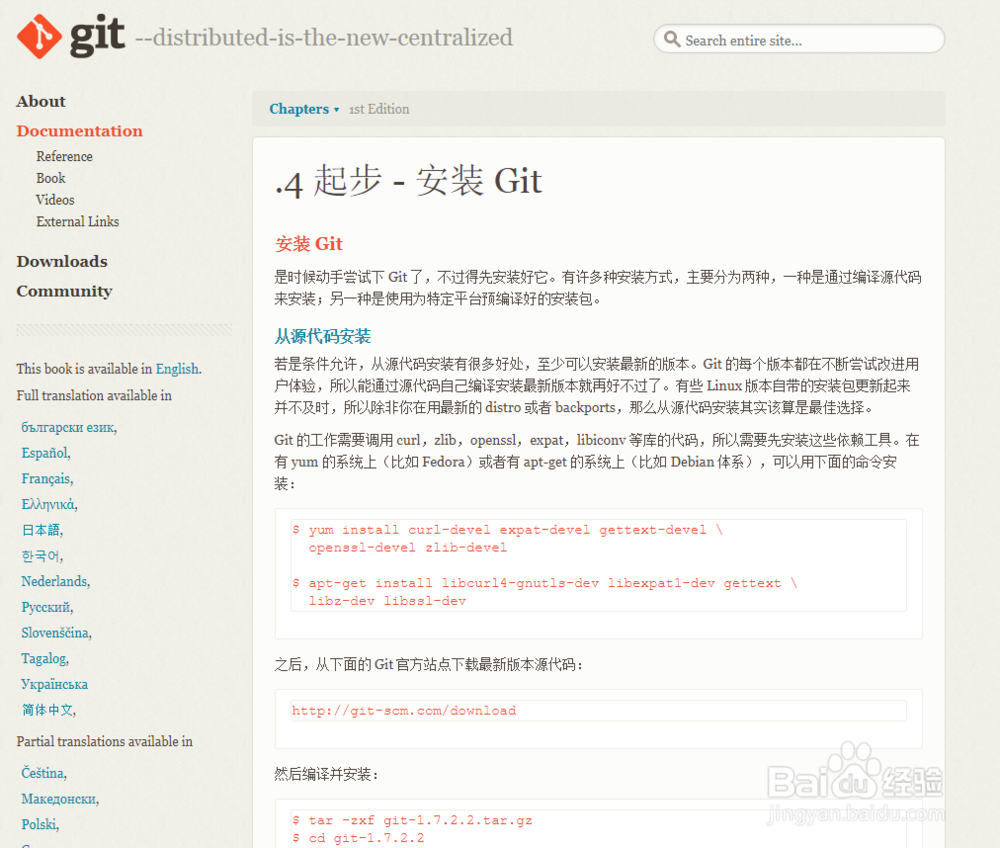Click the 安装 Git red heading

(309, 244)
